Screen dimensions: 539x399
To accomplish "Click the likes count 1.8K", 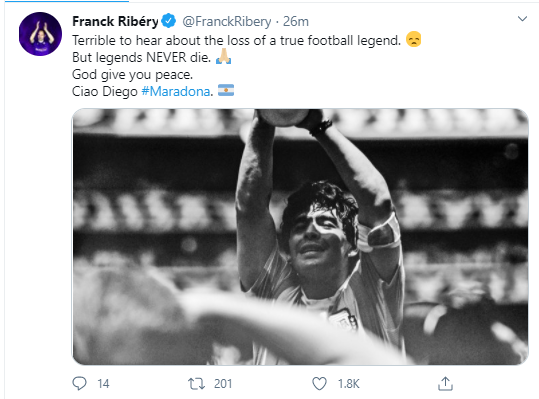I will 349,384.
